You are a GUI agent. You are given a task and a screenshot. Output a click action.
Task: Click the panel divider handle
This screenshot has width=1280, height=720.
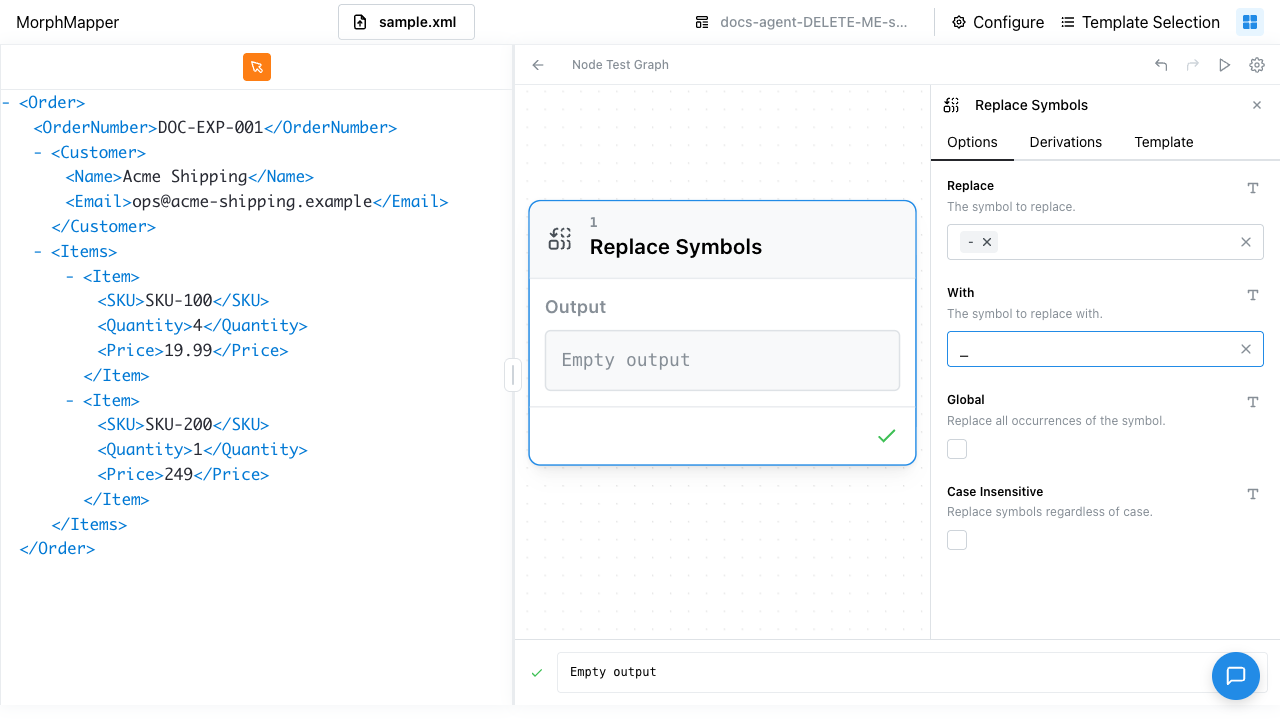tap(513, 376)
